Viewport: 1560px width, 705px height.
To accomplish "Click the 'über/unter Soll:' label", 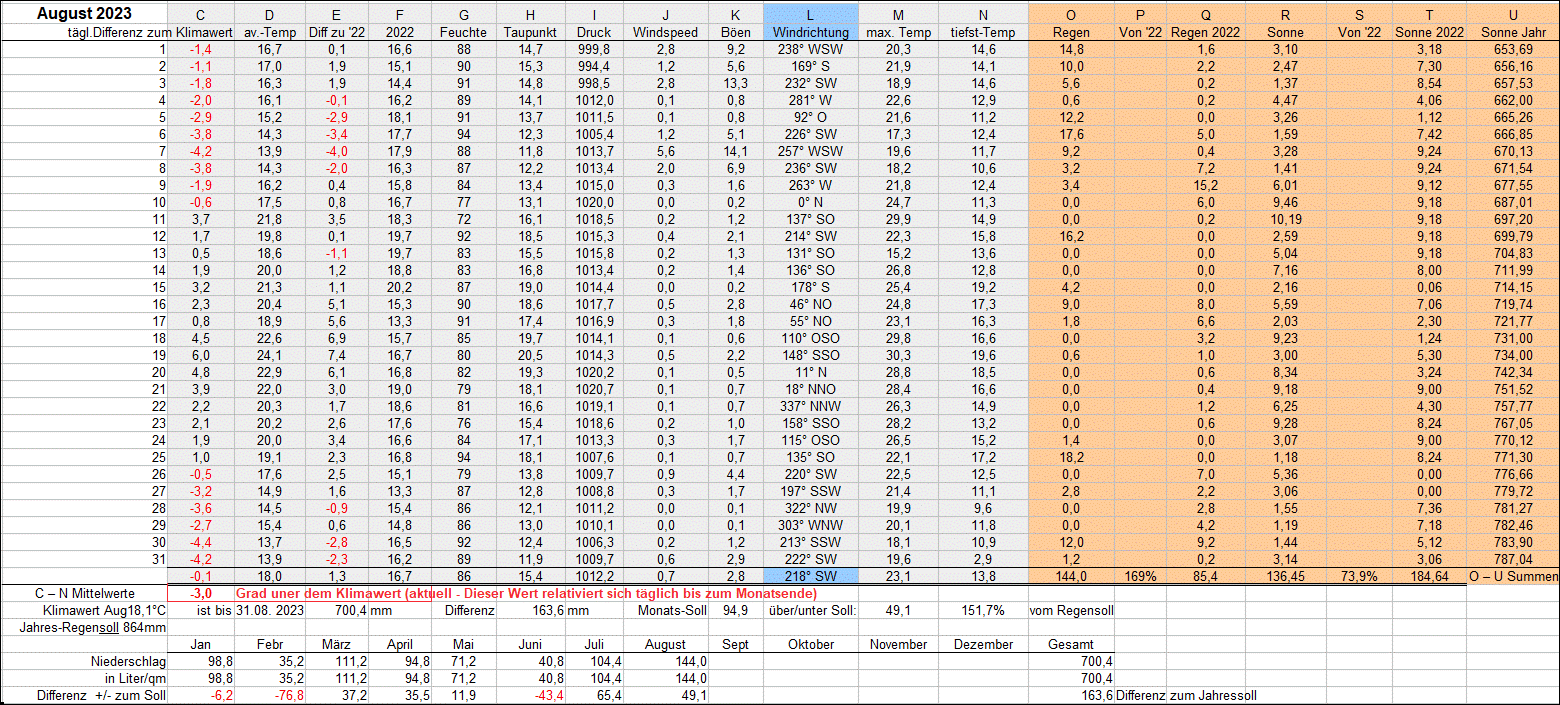I will 810,610.
